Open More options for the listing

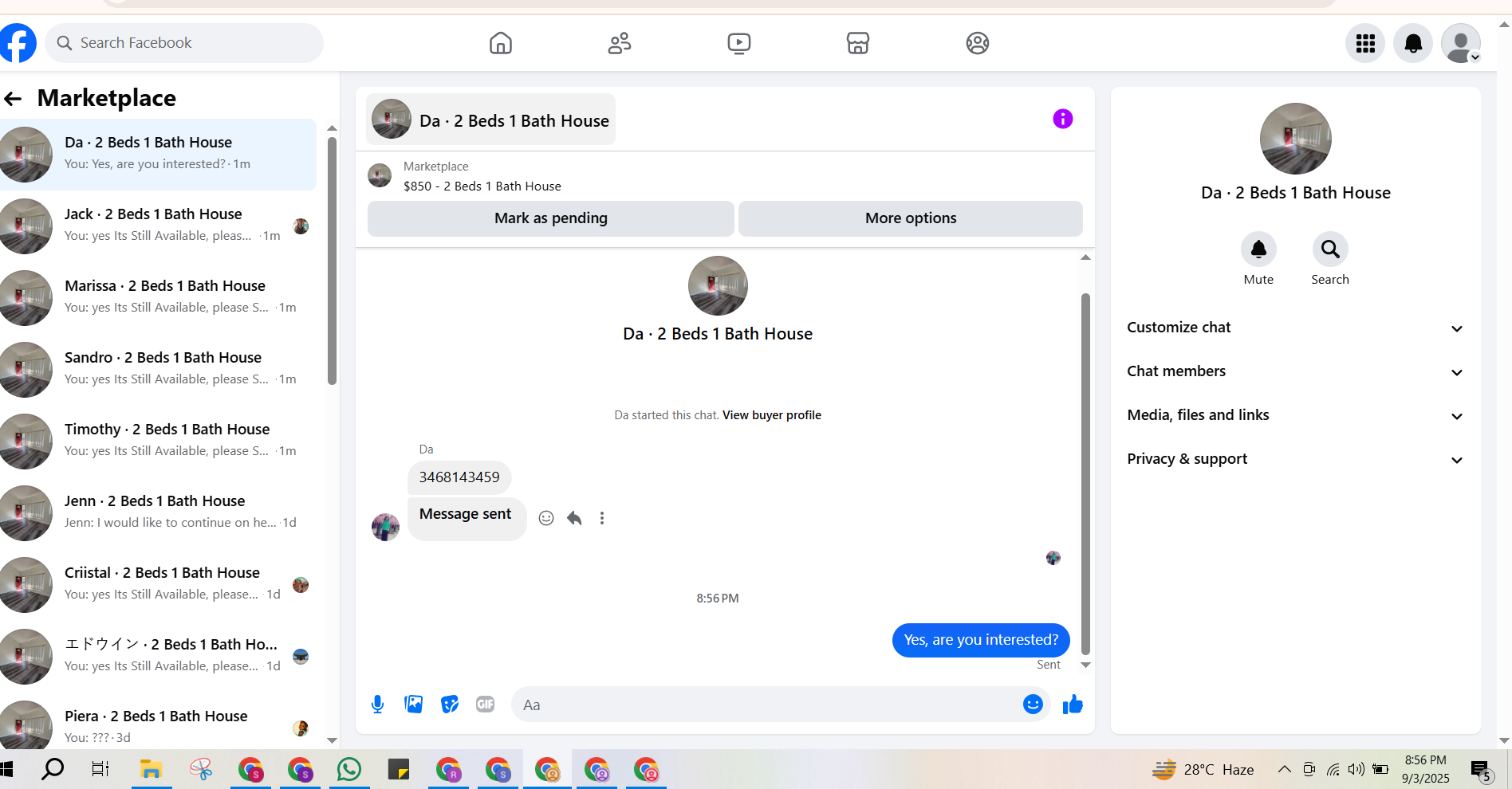coord(911,218)
